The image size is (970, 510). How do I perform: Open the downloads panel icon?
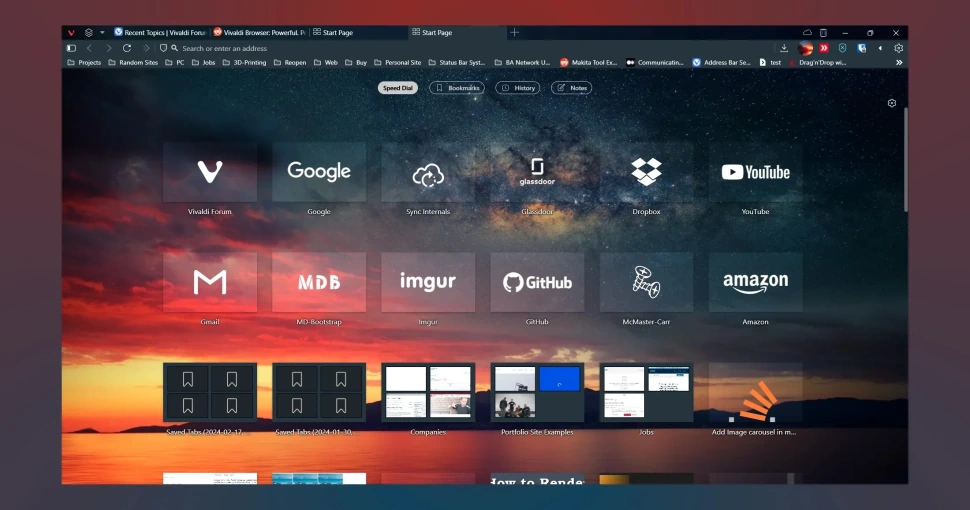(784, 48)
